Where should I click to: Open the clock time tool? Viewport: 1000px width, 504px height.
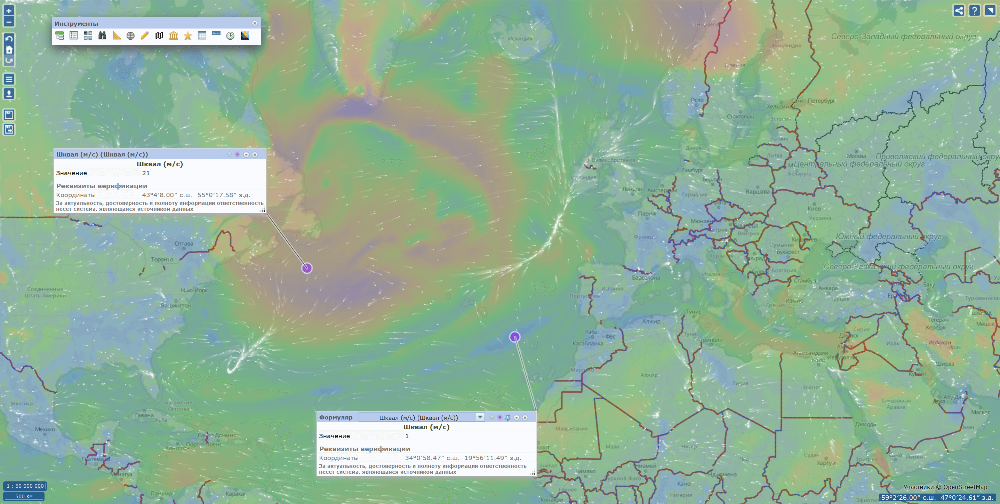tap(230, 36)
